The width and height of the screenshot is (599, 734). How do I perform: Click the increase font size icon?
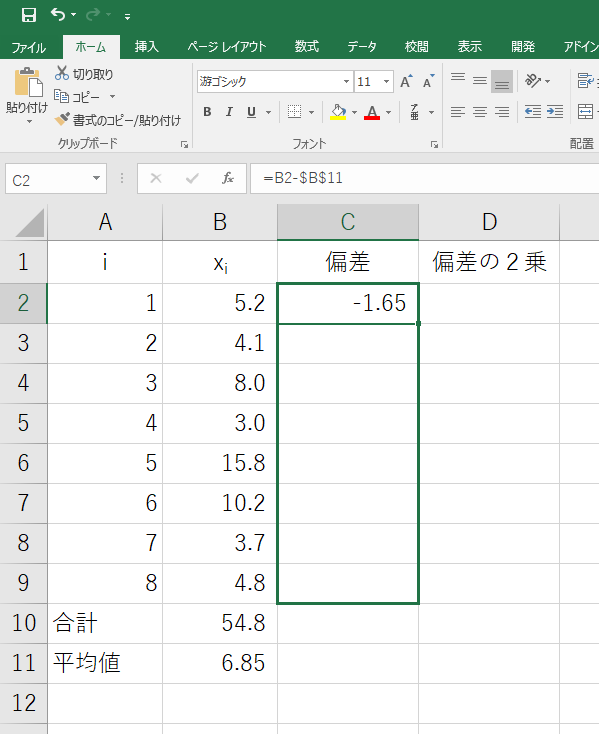point(406,81)
